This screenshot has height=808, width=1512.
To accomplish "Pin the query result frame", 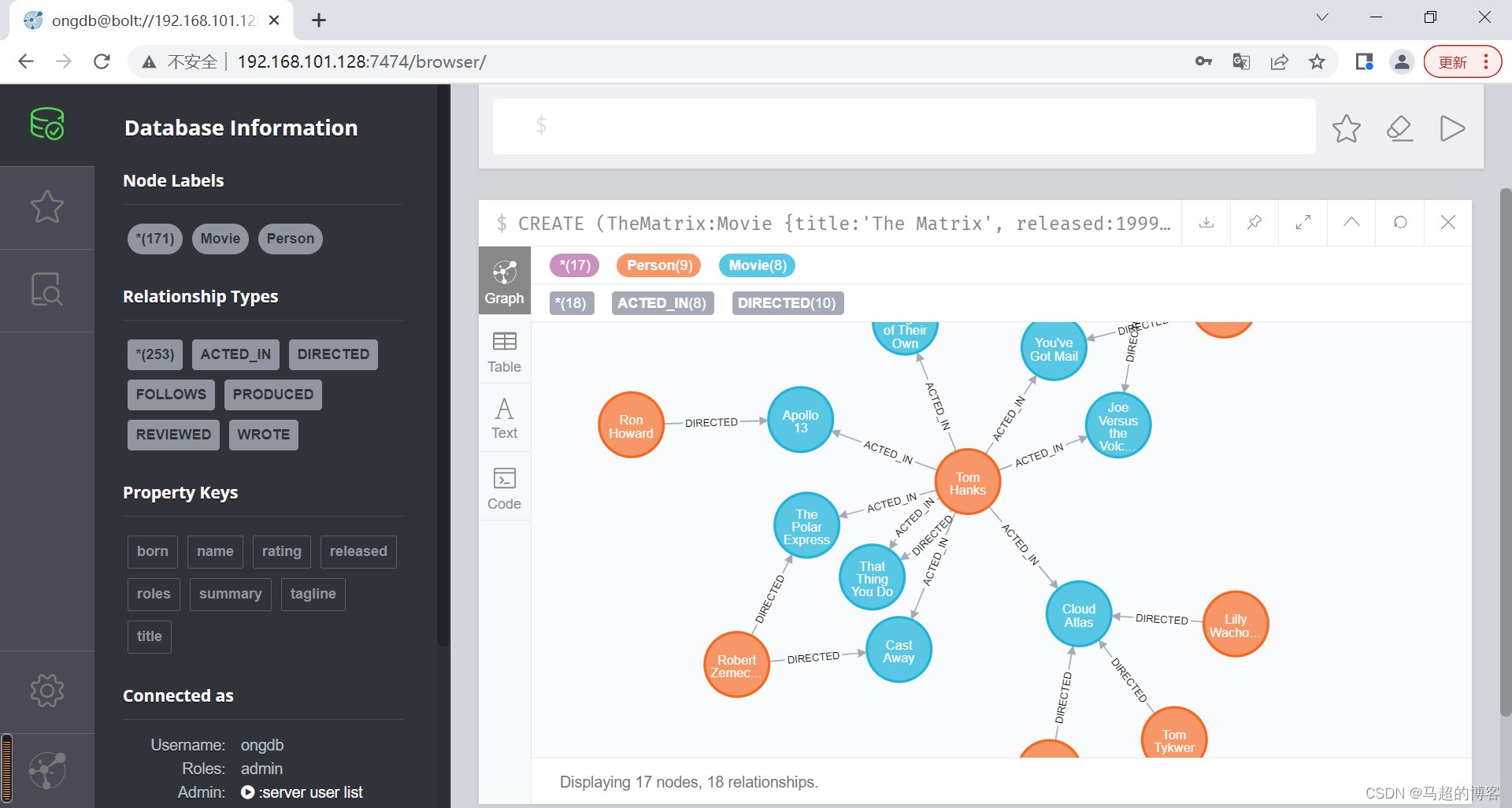I will [x=1254, y=222].
